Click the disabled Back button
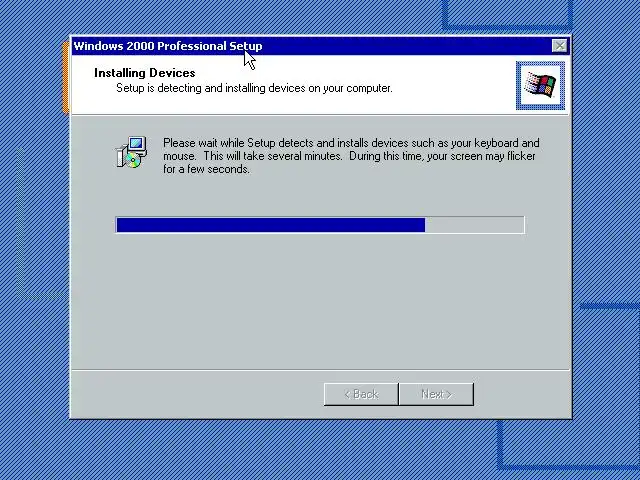Screen dimensions: 640x480 [361, 394]
